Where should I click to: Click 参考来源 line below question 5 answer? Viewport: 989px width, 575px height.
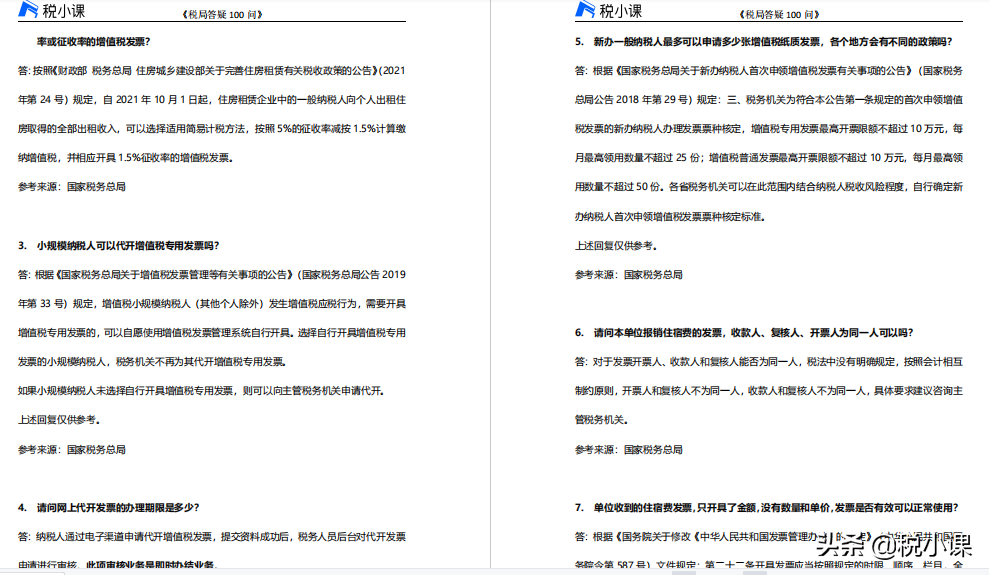pos(629,274)
